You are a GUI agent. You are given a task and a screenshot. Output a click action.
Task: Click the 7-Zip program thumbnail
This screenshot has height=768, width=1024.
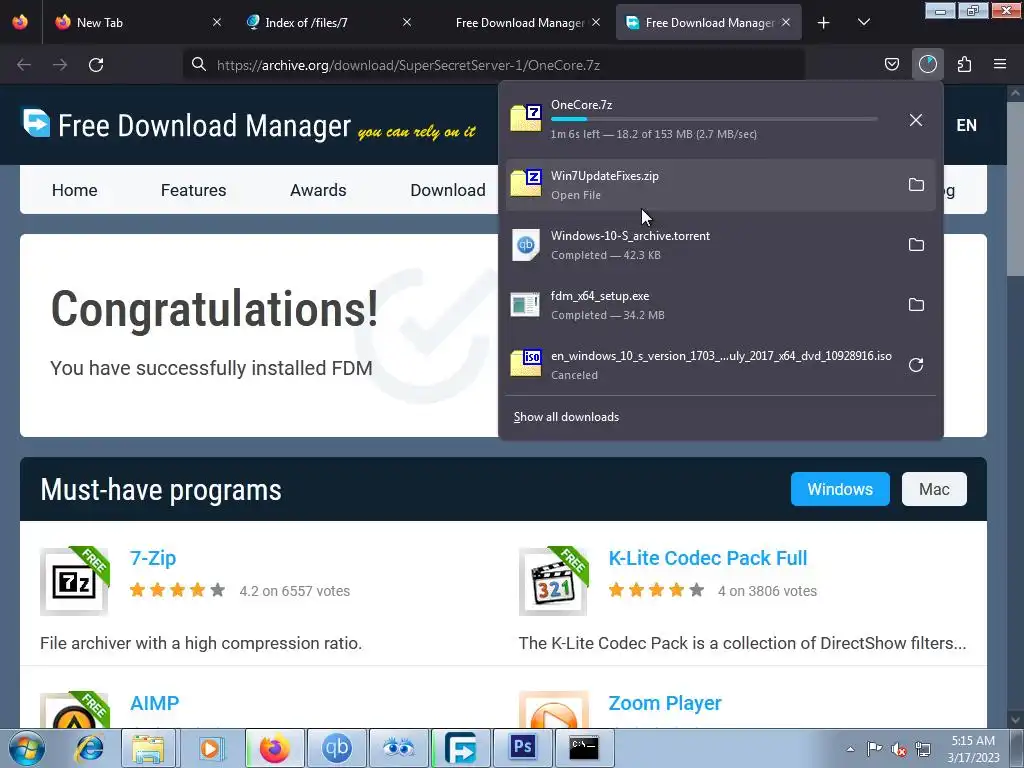point(74,581)
